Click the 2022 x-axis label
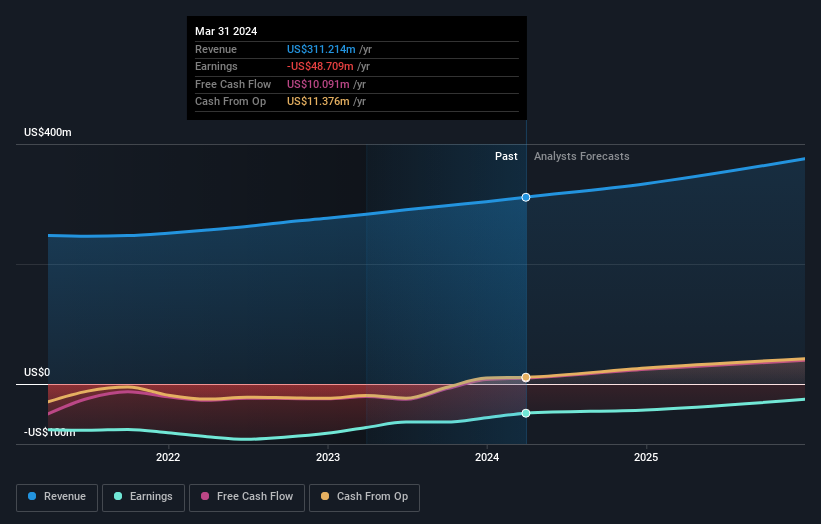This screenshot has height=524, width=821. click(x=168, y=457)
